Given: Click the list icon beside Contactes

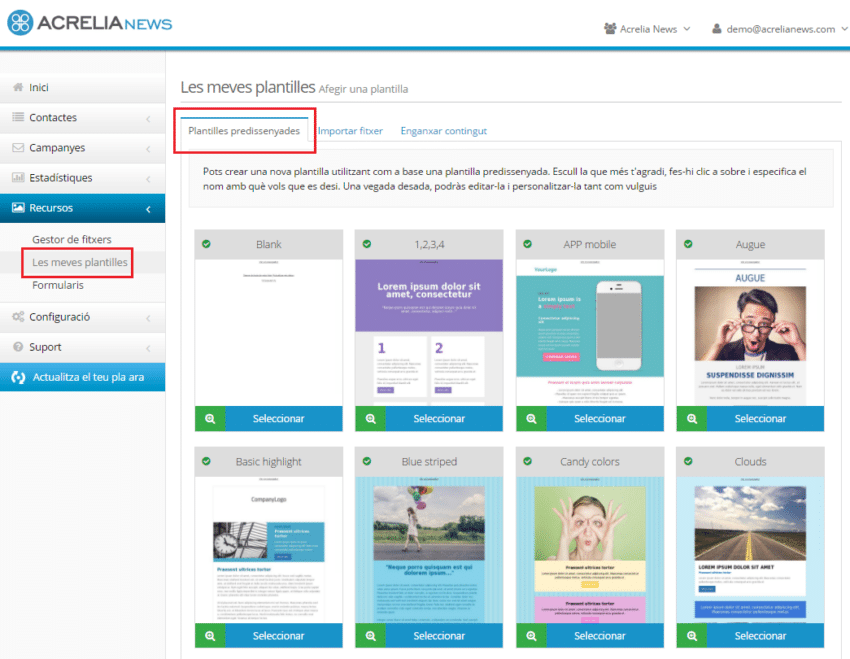Looking at the screenshot, I should [x=18, y=117].
